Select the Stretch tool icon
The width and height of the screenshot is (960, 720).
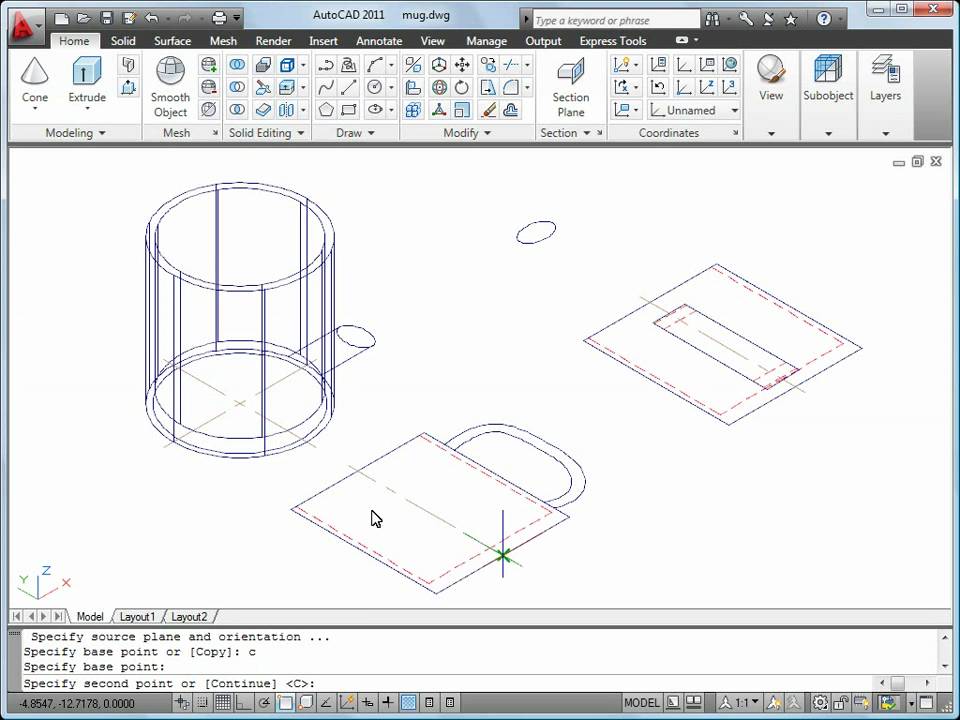[x=488, y=87]
